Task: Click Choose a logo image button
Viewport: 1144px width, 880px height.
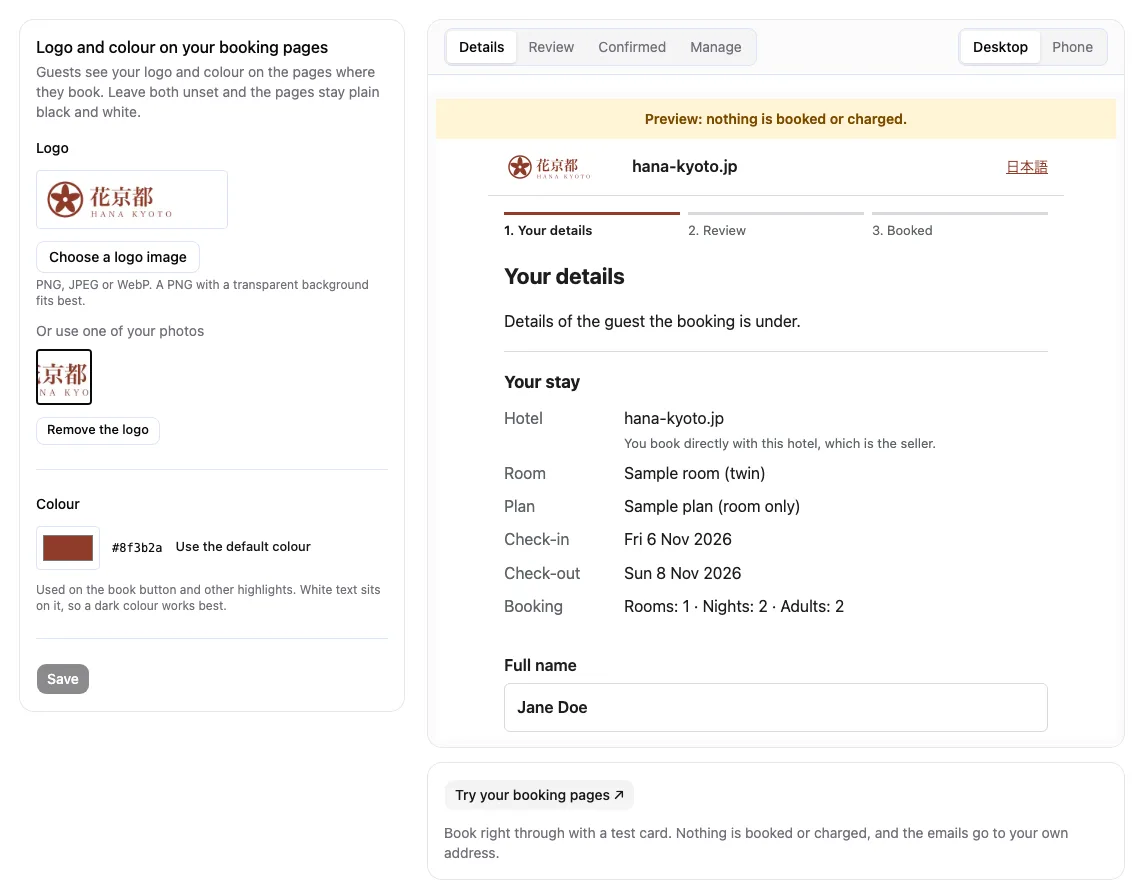Action: tap(117, 257)
